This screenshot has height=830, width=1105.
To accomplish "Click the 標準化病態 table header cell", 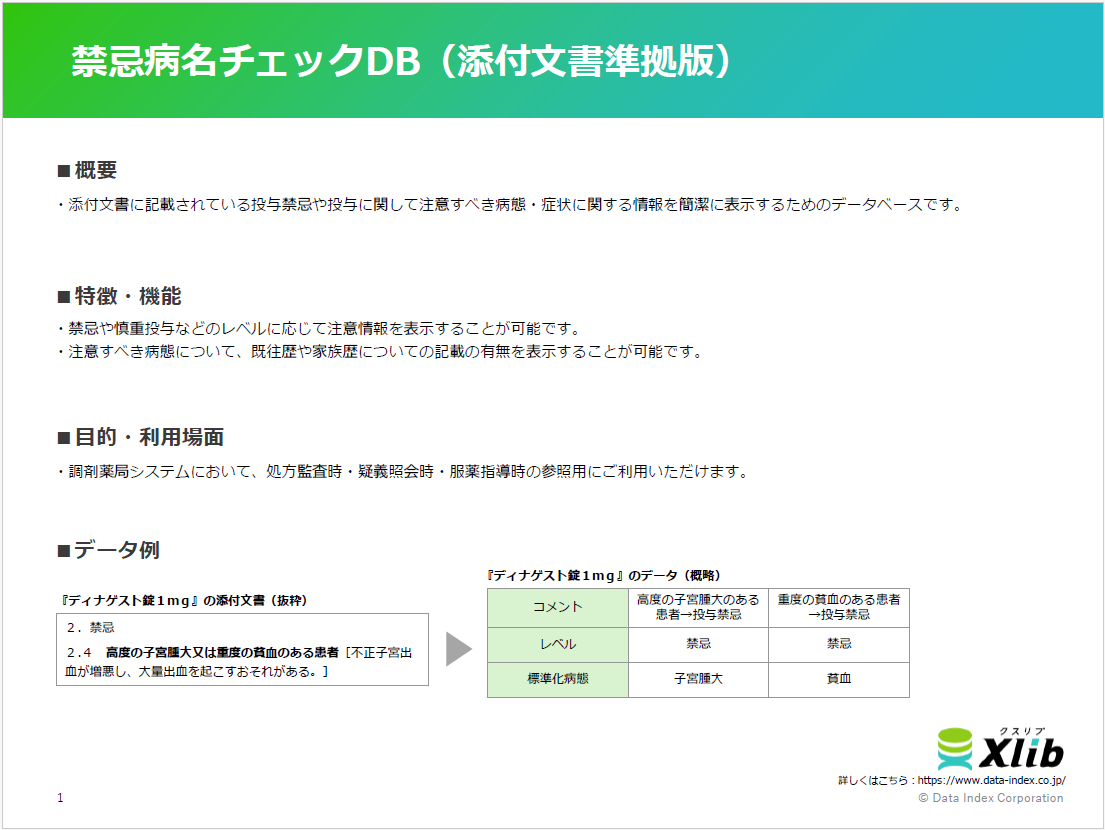I will point(557,679).
